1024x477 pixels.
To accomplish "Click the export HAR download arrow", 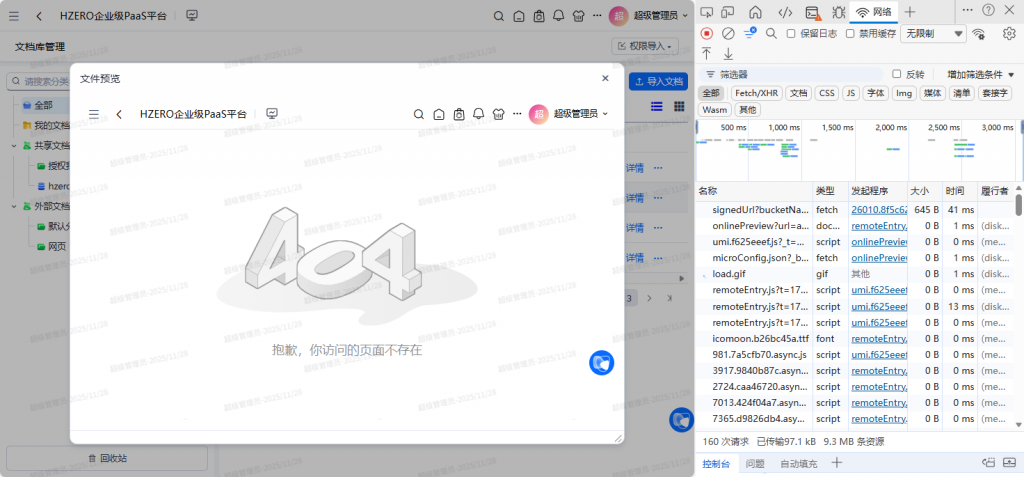I will pos(728,53).
